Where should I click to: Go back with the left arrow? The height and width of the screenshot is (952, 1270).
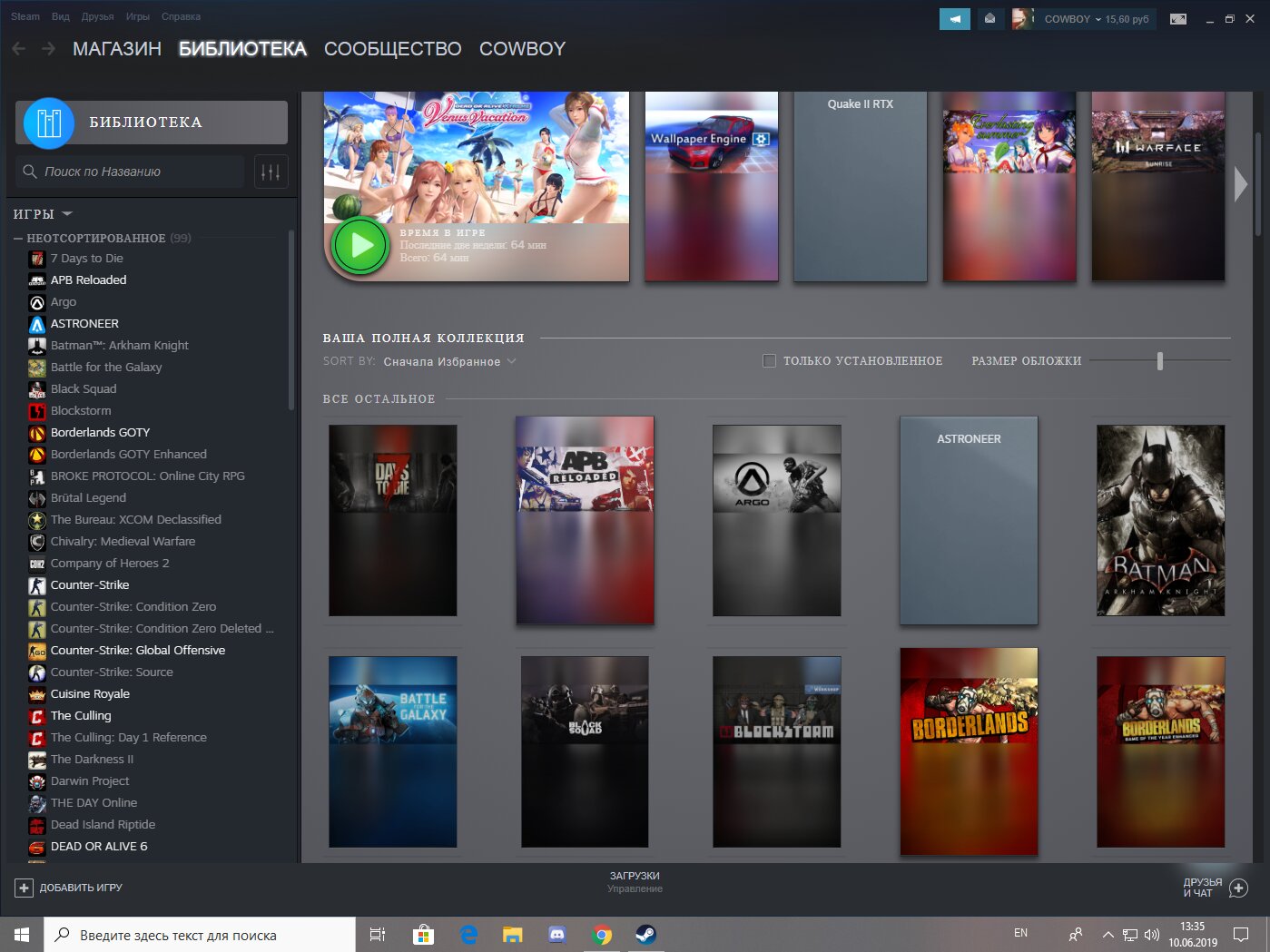point(18,48)
